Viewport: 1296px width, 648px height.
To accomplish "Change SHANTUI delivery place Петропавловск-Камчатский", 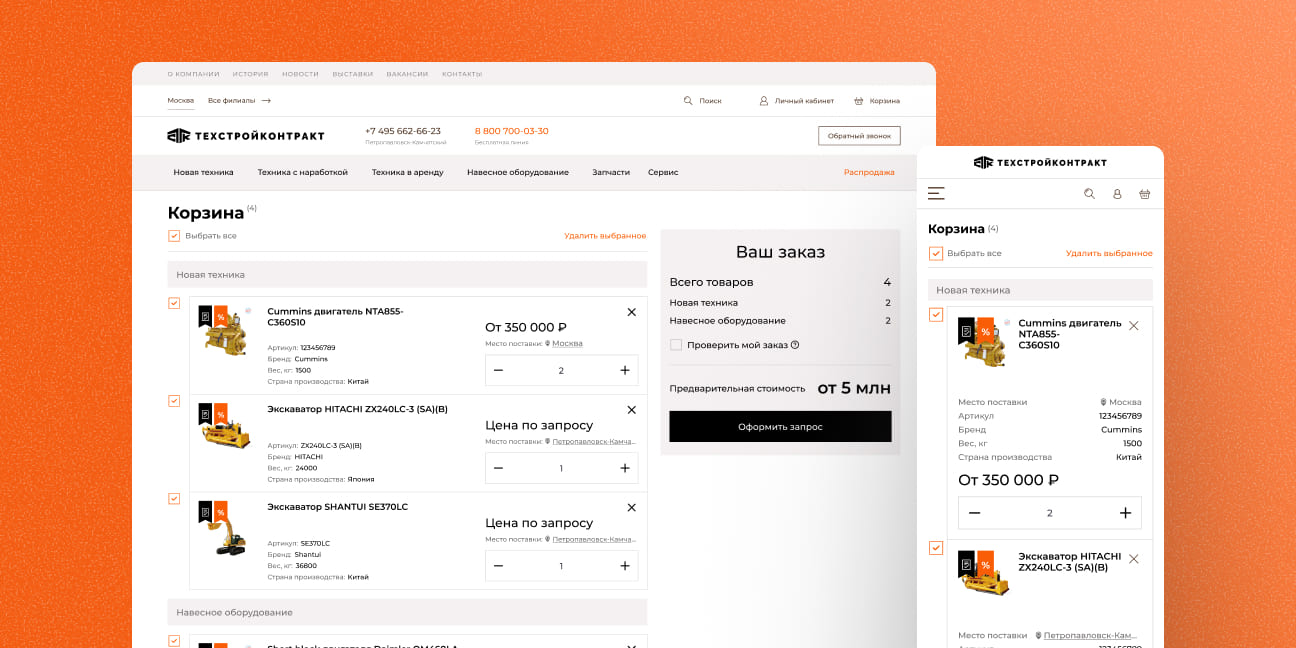I will (594, 539).
